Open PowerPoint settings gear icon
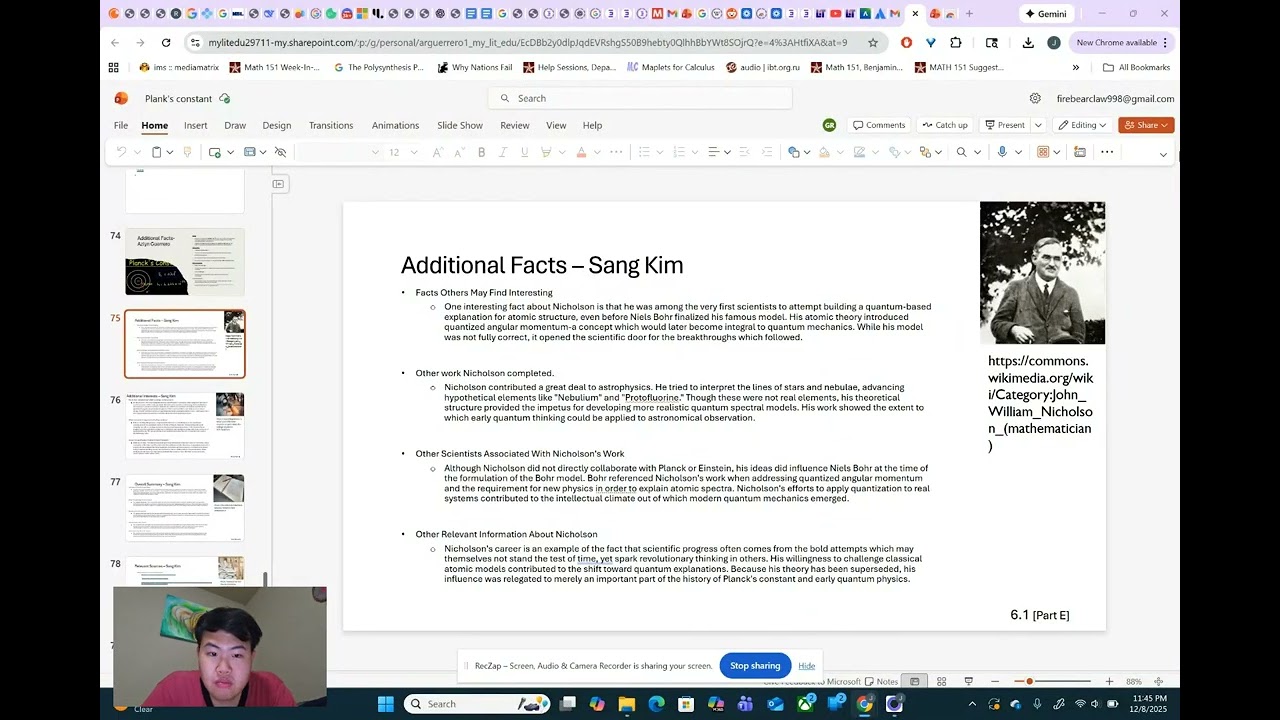Viewport: 1280px width, 720px height. click(x=1035, y=98)
